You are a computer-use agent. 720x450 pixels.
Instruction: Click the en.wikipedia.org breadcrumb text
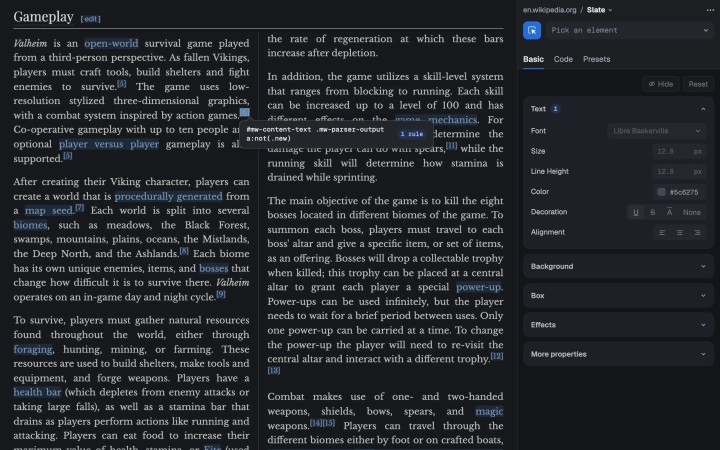549,10
